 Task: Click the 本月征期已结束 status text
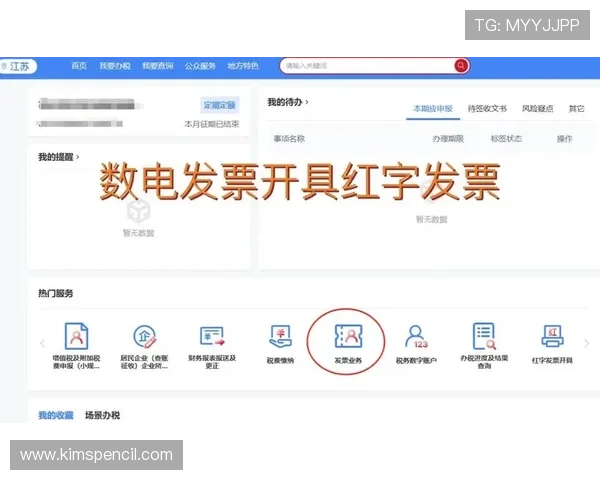click(x=212, y=124)
